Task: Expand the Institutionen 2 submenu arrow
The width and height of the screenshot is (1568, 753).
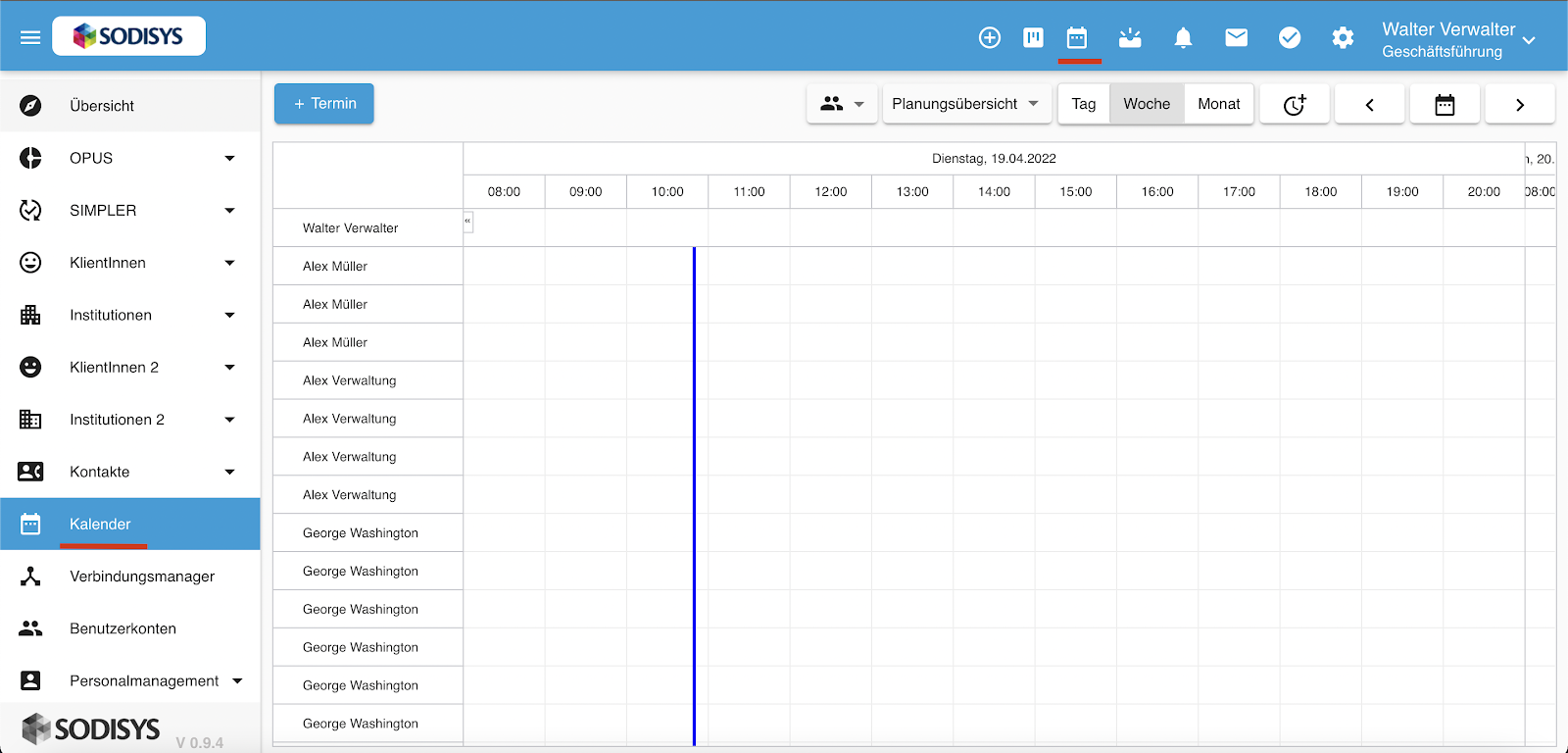Action: point(229,420)
